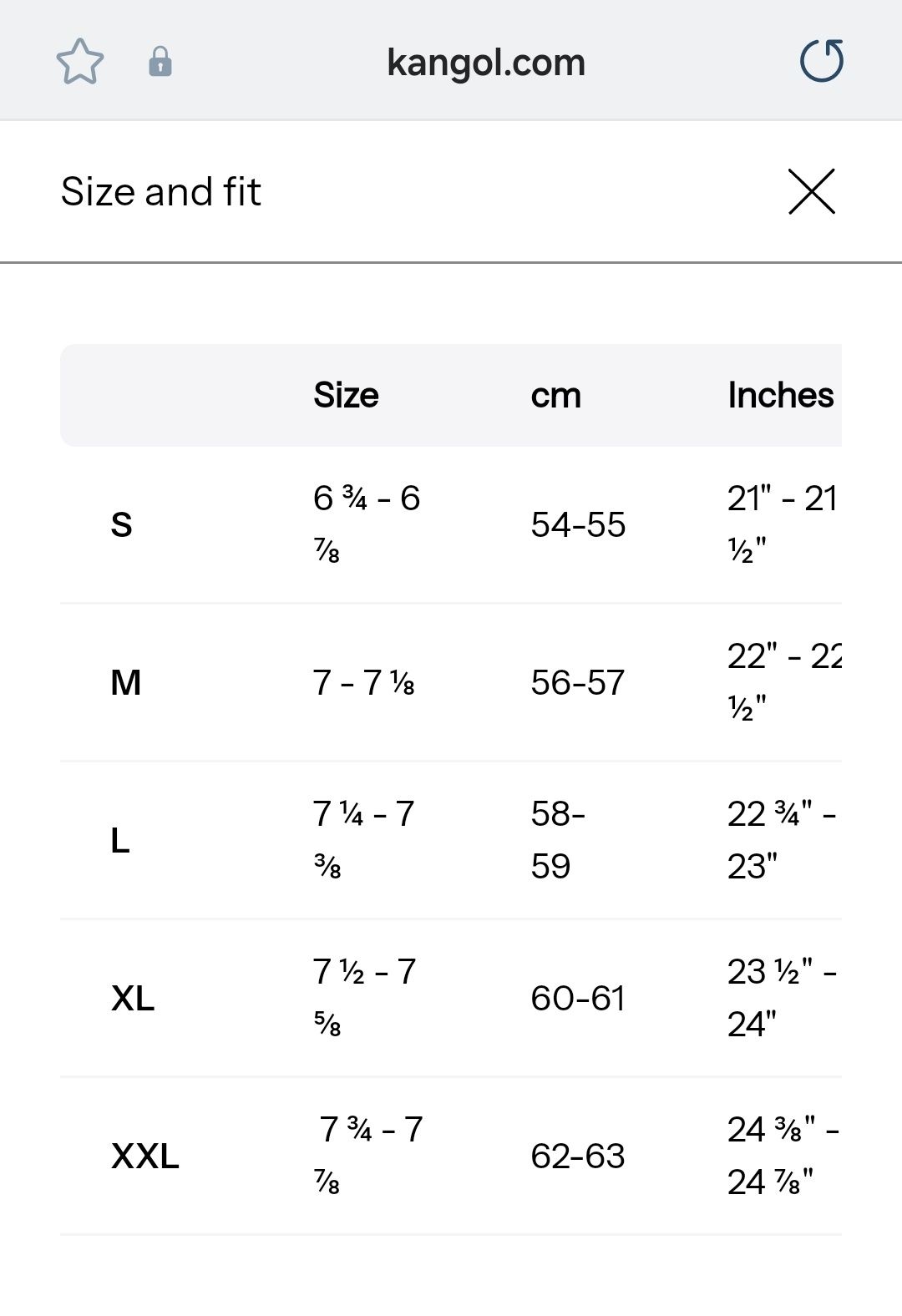The image size is (902, 1316).
Task: Tap the M size row label
Action: [x=126, y=683]
